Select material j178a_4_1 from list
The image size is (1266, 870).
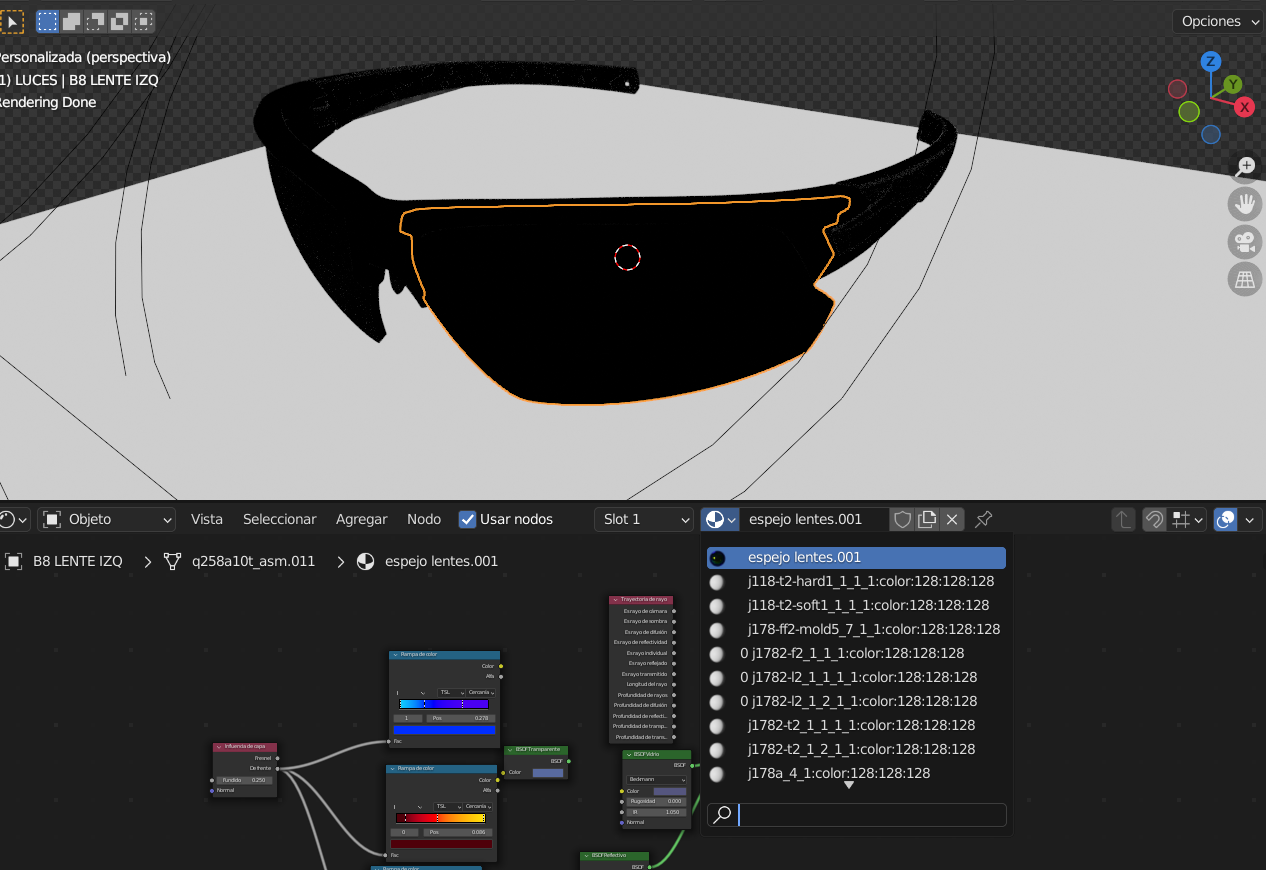[x=856, y=773]
